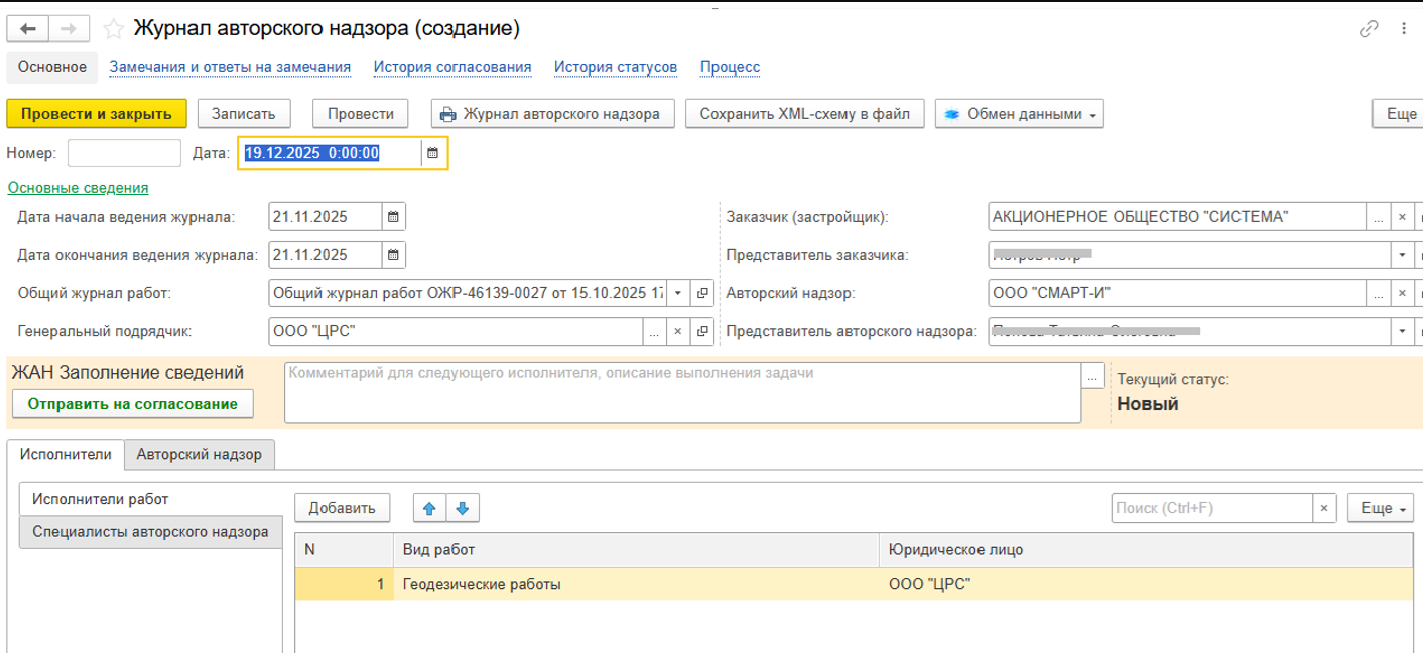Open Генеральный подрядчик record via open icon
1423x653 pixels.
coord(703,331)
